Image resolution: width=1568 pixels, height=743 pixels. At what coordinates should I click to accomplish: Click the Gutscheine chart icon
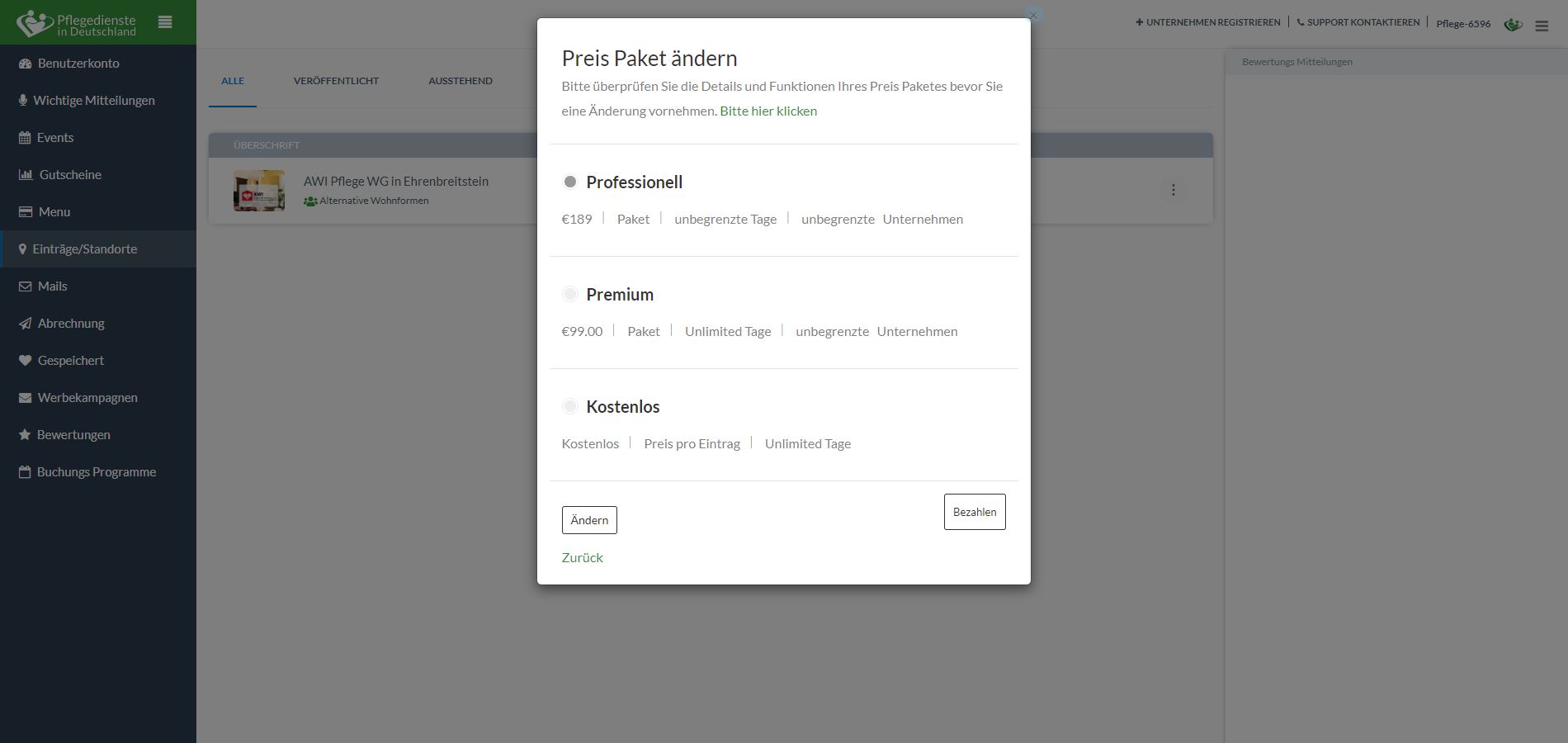[26, 174]
